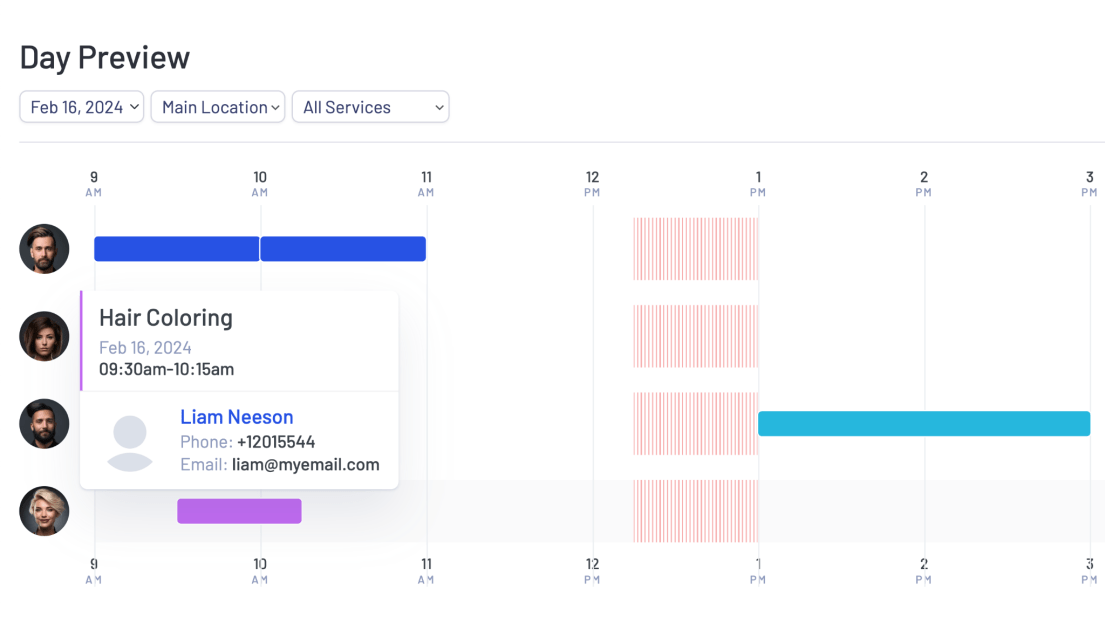Click the 12 PM marker on the top timeline
Image resolution: width=1105 pixels, height=637 pixels.
tap(592, 183)
